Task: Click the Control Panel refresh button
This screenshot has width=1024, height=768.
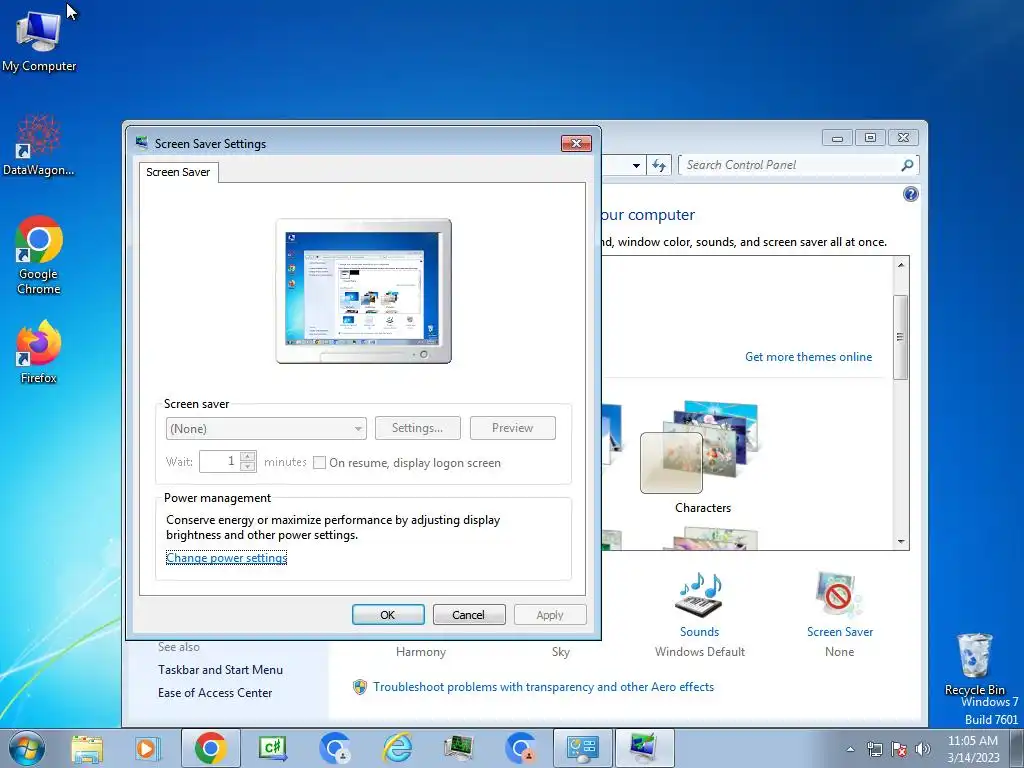Action: (x=659, y=165)
